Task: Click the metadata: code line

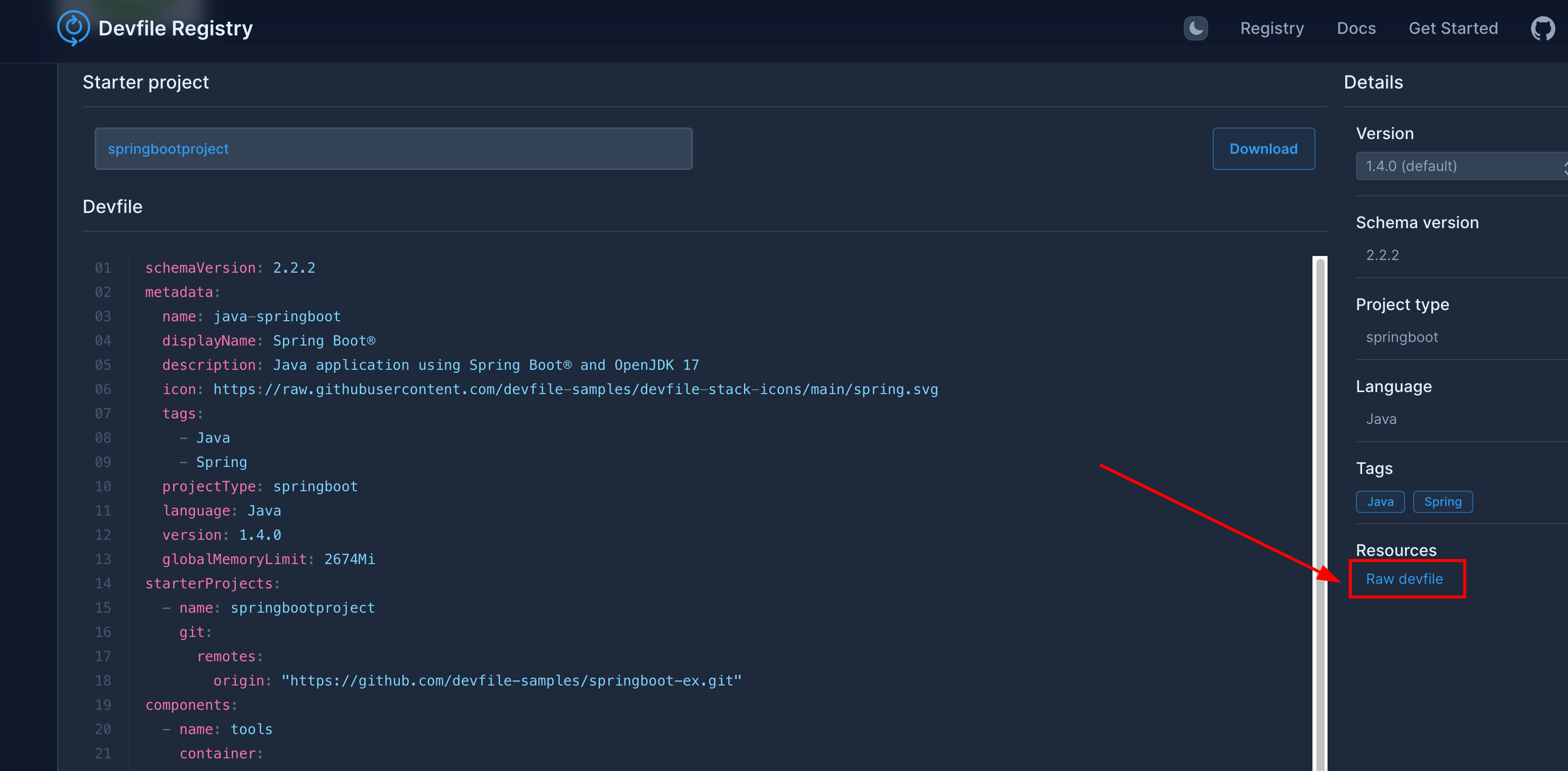Action: pos(183,292)
